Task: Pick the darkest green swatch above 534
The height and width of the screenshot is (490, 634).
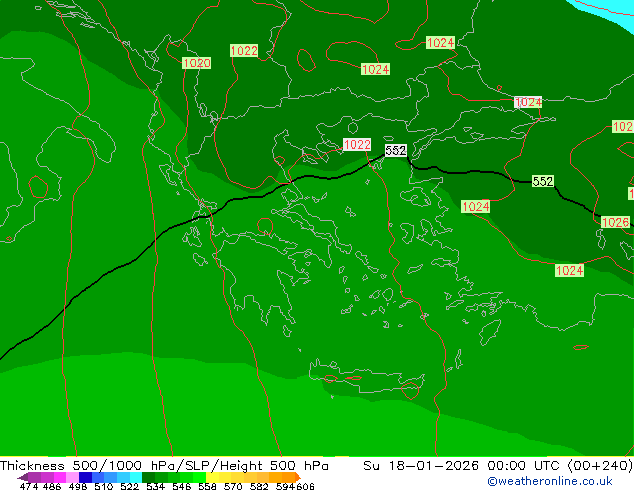Action: point(148,477)
